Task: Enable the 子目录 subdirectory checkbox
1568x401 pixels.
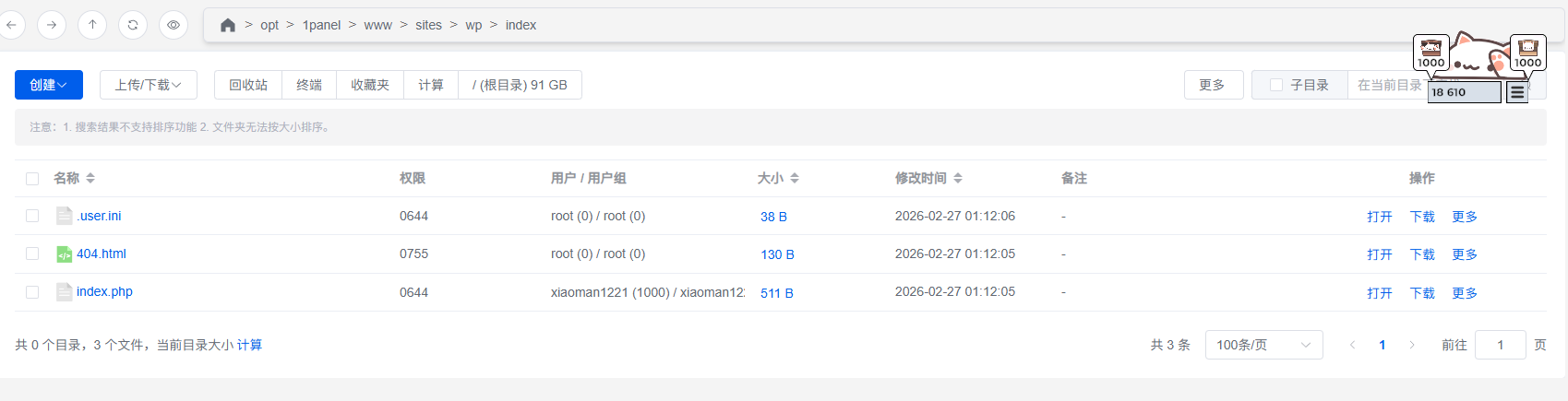Action: 1276,85
